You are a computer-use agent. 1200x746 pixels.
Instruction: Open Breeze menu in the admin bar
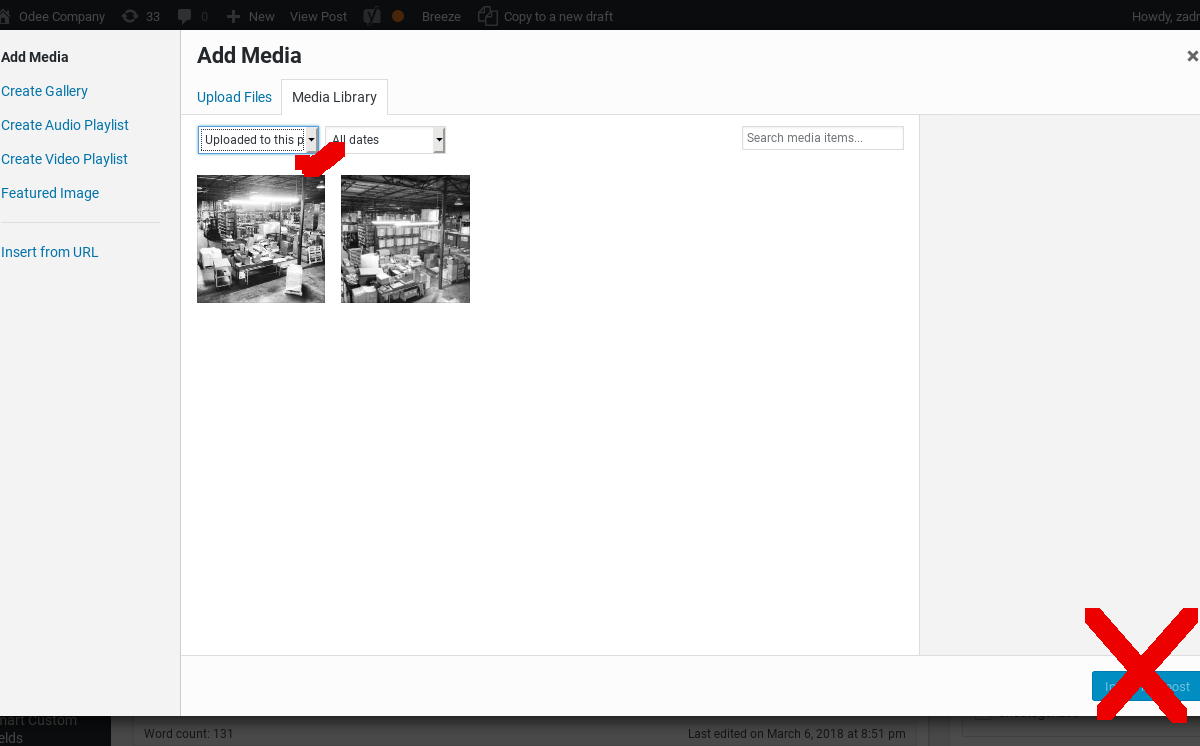coord(441,16)
